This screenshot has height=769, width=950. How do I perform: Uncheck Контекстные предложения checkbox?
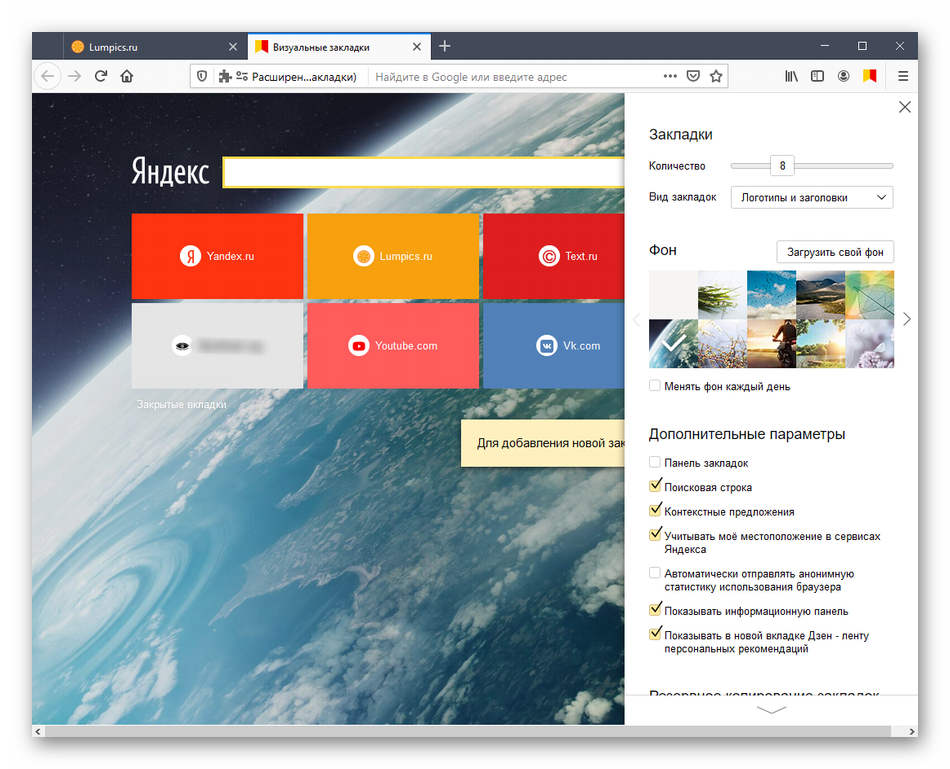pos(654,510)
